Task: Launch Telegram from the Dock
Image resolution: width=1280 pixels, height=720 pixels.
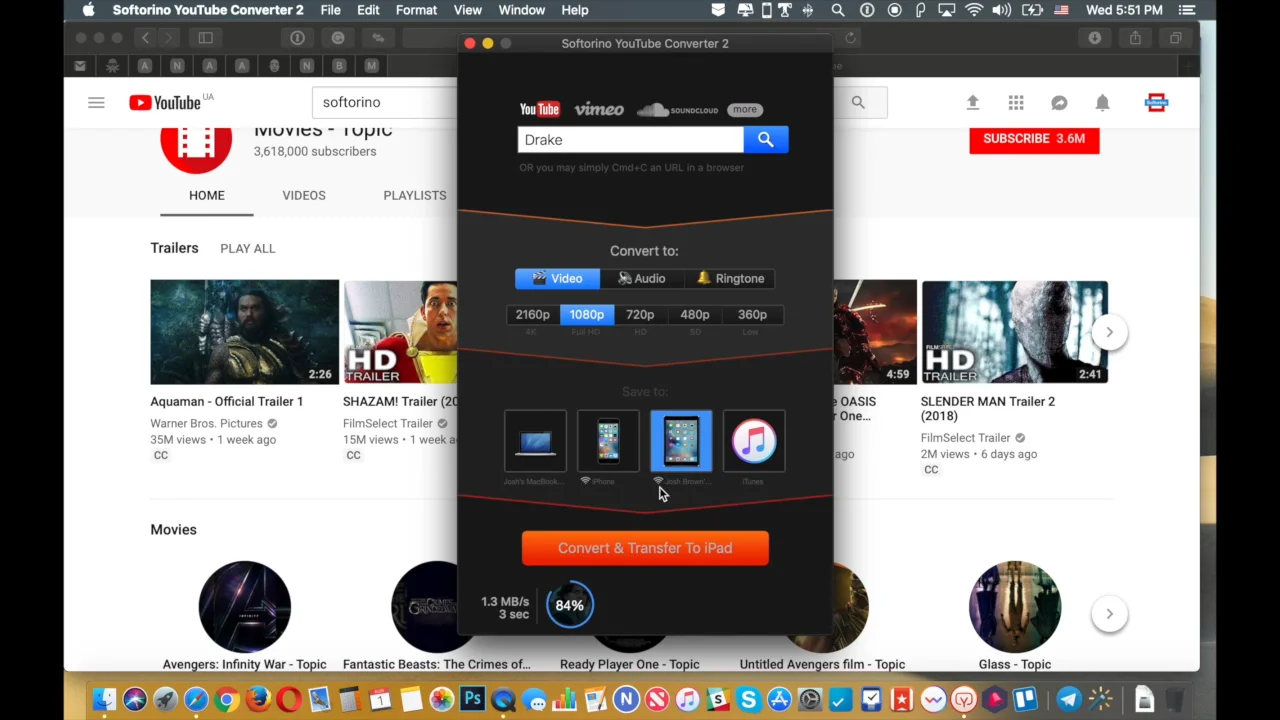Action: click(1069, 699)
